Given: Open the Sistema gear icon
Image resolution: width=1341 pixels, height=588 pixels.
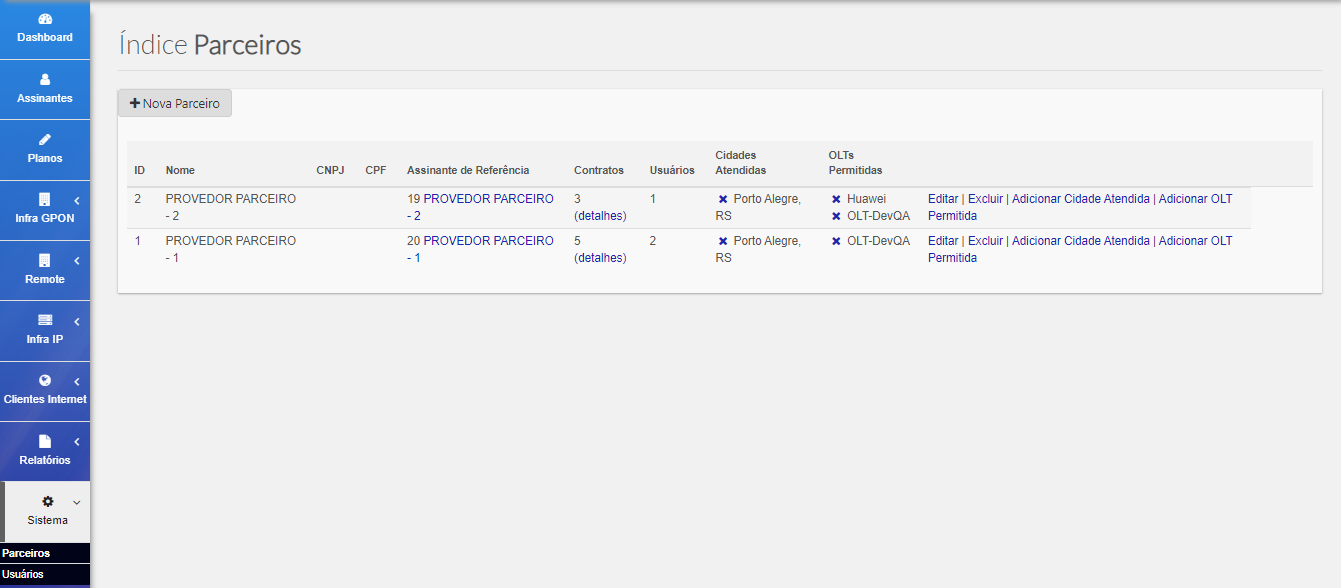Looking at the screenshot, I should (47, 501).
